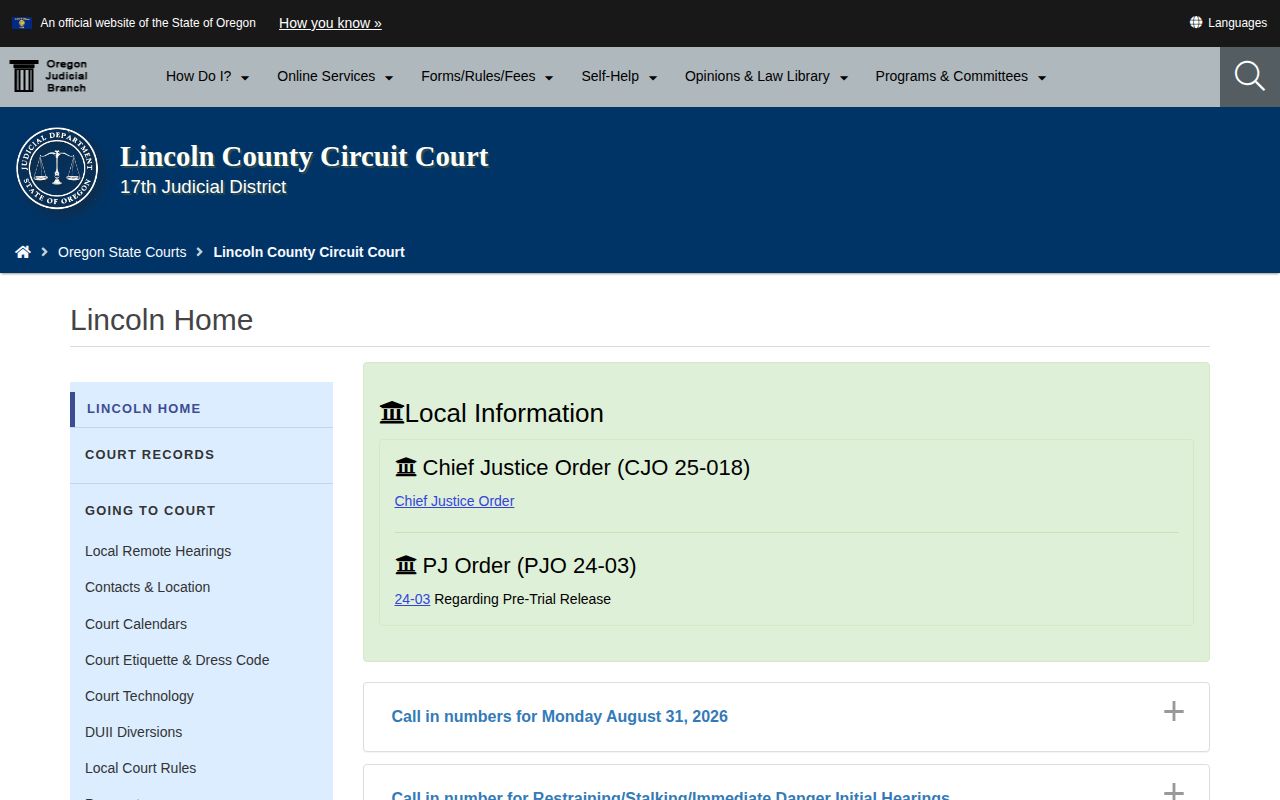This screenshot has width=1280, height=800.
Task: Expand Opinions & Law Library menu
Action: [766, 76]
